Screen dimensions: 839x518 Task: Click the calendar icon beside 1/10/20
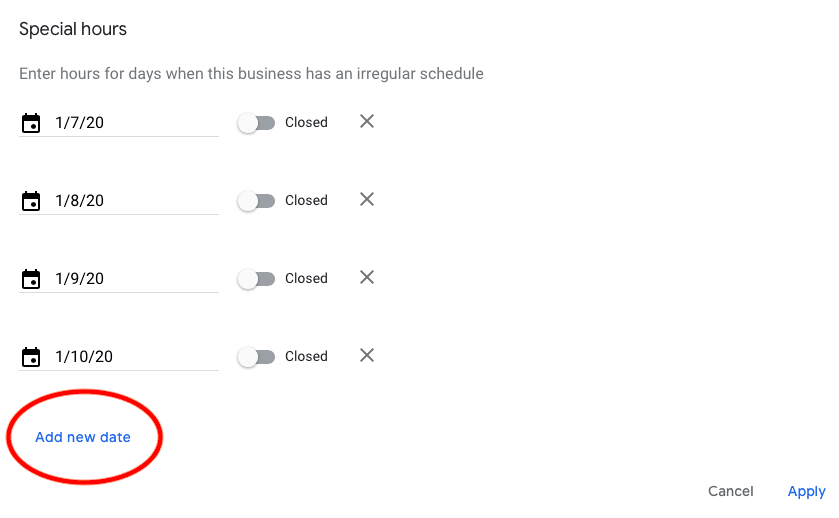pos(31,357)
